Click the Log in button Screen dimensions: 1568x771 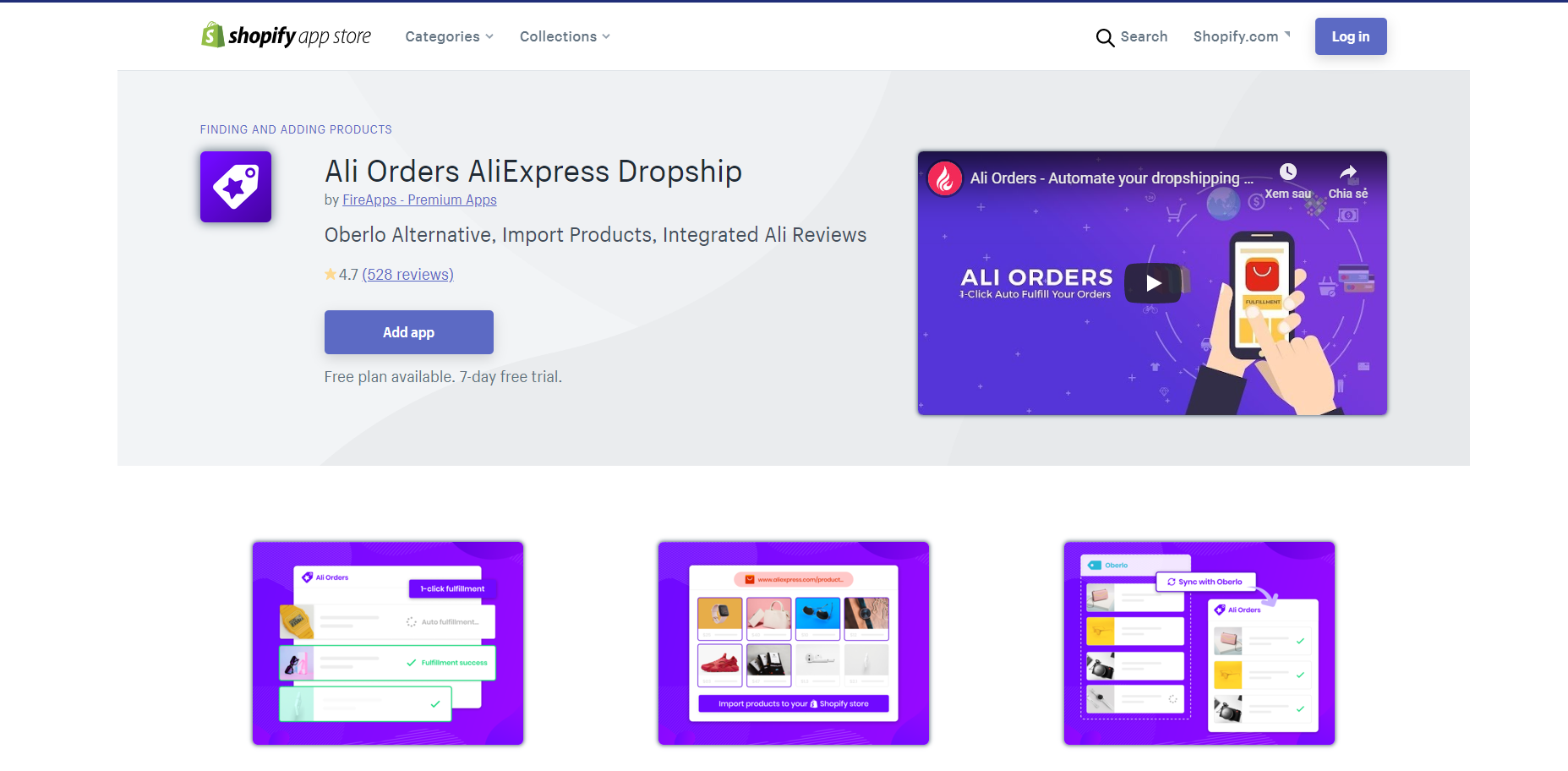coord(1351,36)
